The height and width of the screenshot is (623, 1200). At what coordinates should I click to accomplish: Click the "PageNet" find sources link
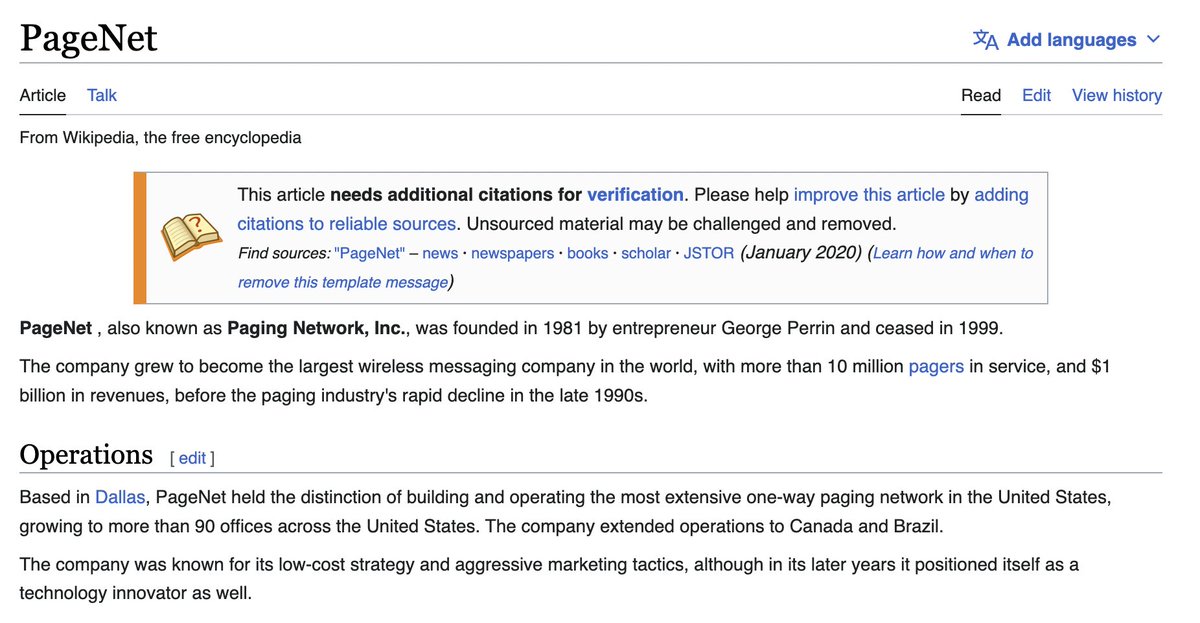pyautogui.click(x=369, y=253)
